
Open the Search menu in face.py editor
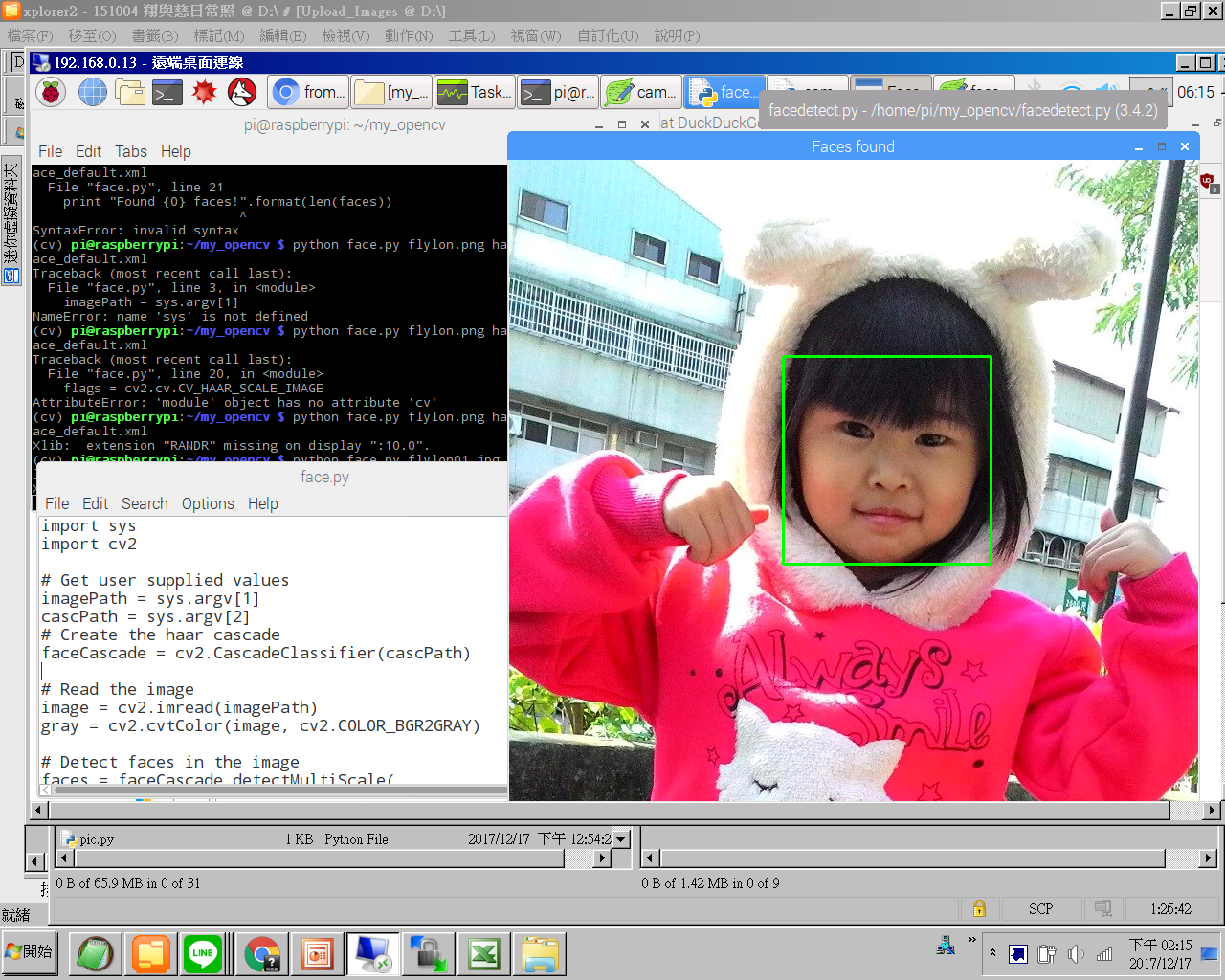tap(145, 503)
